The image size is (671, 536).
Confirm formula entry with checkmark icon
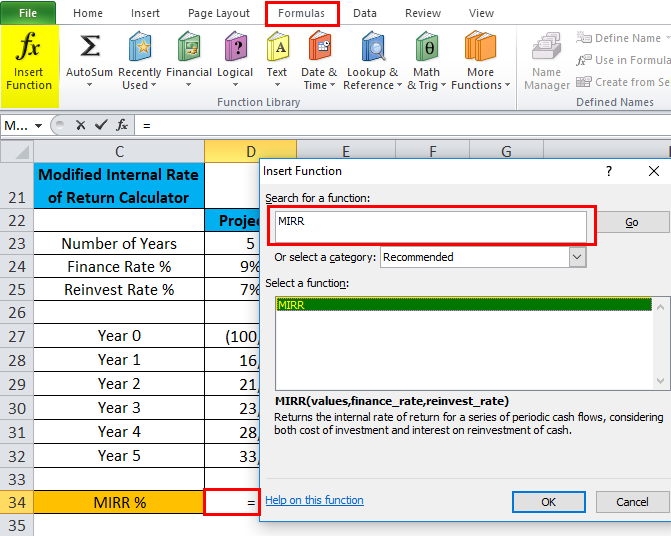(x=101, y=125)
